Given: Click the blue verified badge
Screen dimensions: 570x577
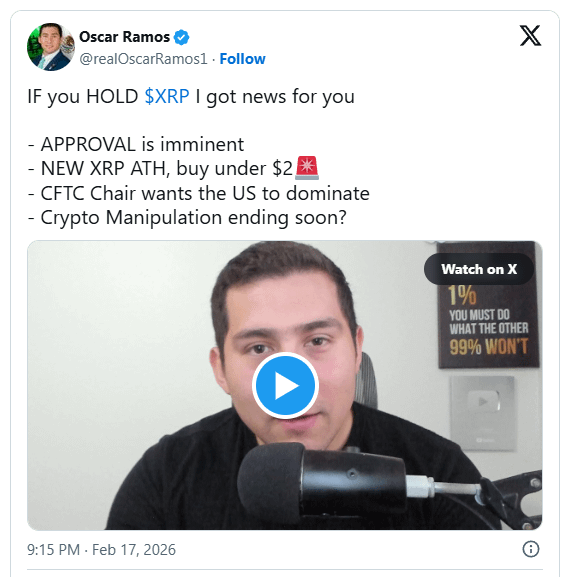Looking at the screenshot, I should click(x=181, y=37).
